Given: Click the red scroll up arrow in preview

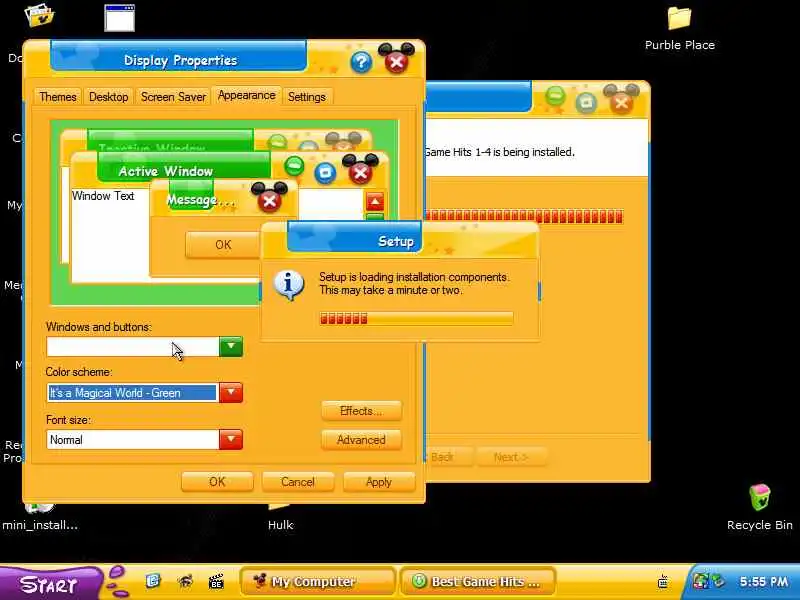Looking at the screenshot, I should [375, 202].
